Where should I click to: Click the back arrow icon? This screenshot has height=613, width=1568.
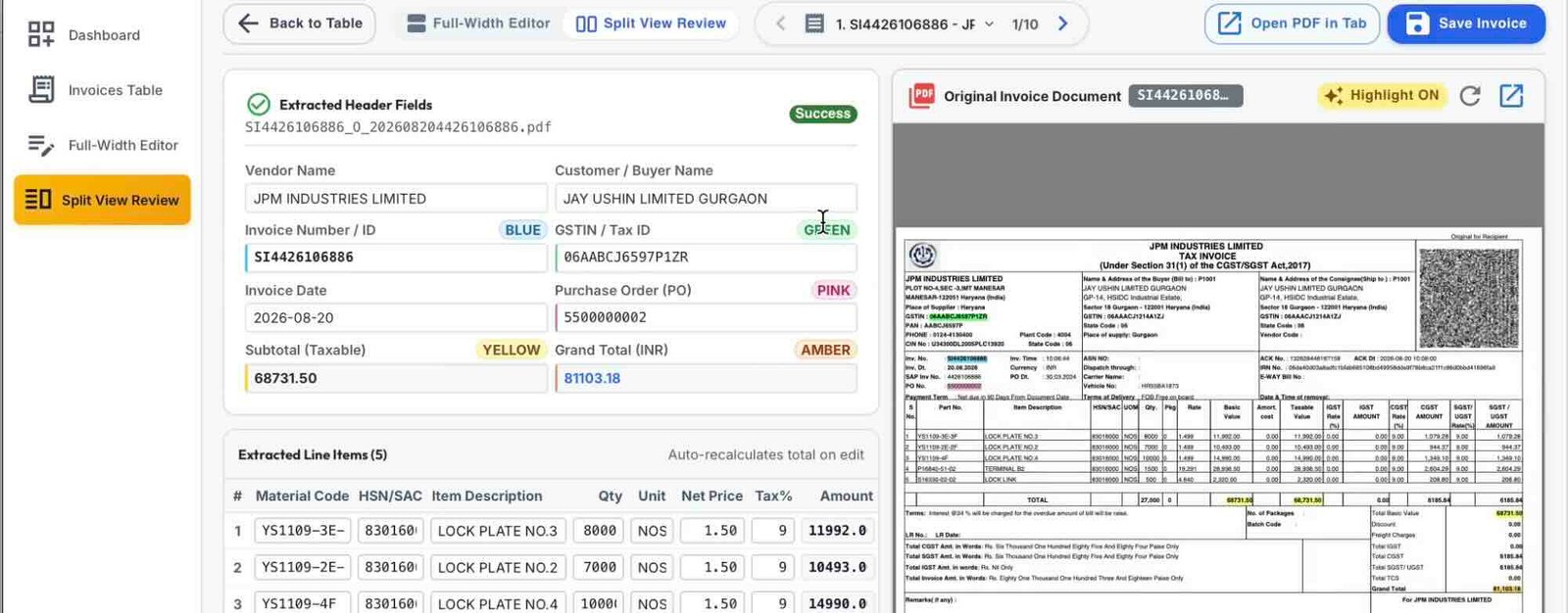[248, 24]
